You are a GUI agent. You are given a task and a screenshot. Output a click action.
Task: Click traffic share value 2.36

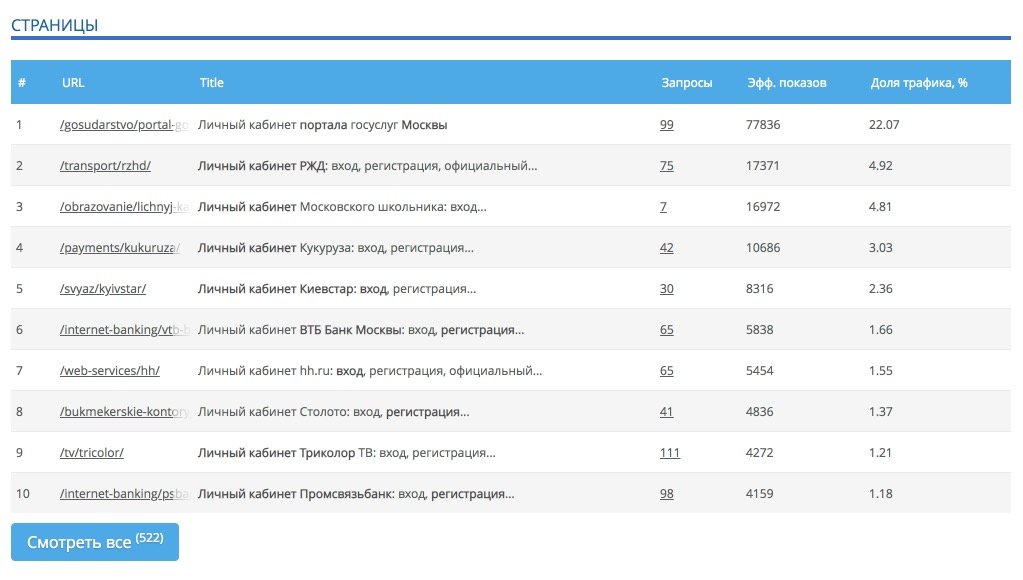tap(880, 289)
